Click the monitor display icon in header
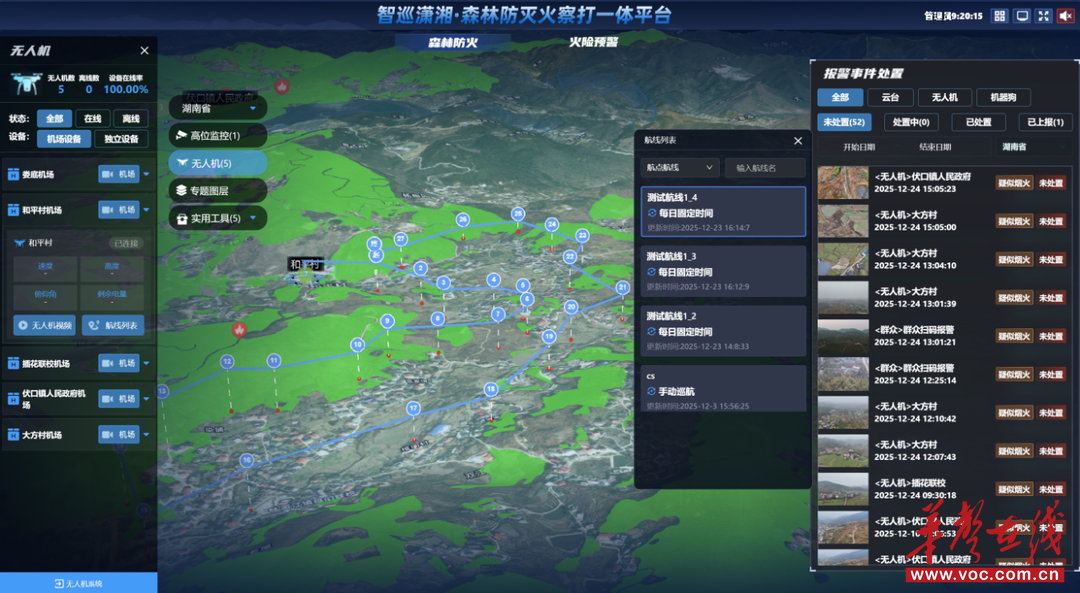Image resolution: width=1080 pixels, height=593 pixels. [1022, 15]
